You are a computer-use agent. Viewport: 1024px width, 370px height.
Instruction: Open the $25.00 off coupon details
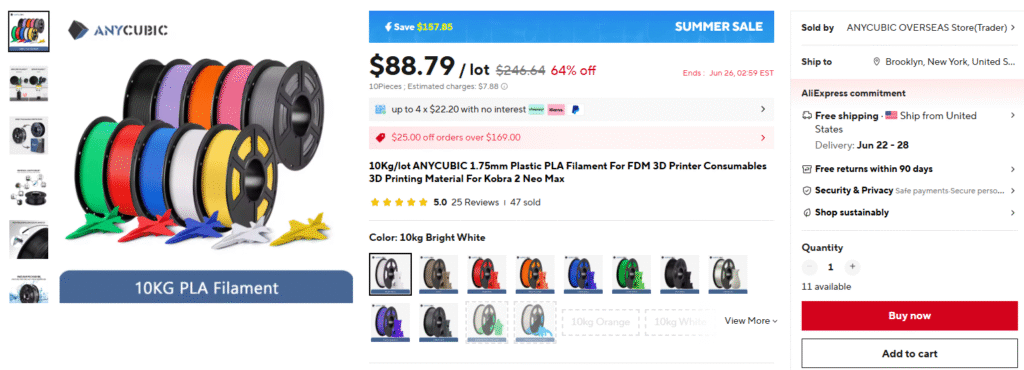pos(571,138)
